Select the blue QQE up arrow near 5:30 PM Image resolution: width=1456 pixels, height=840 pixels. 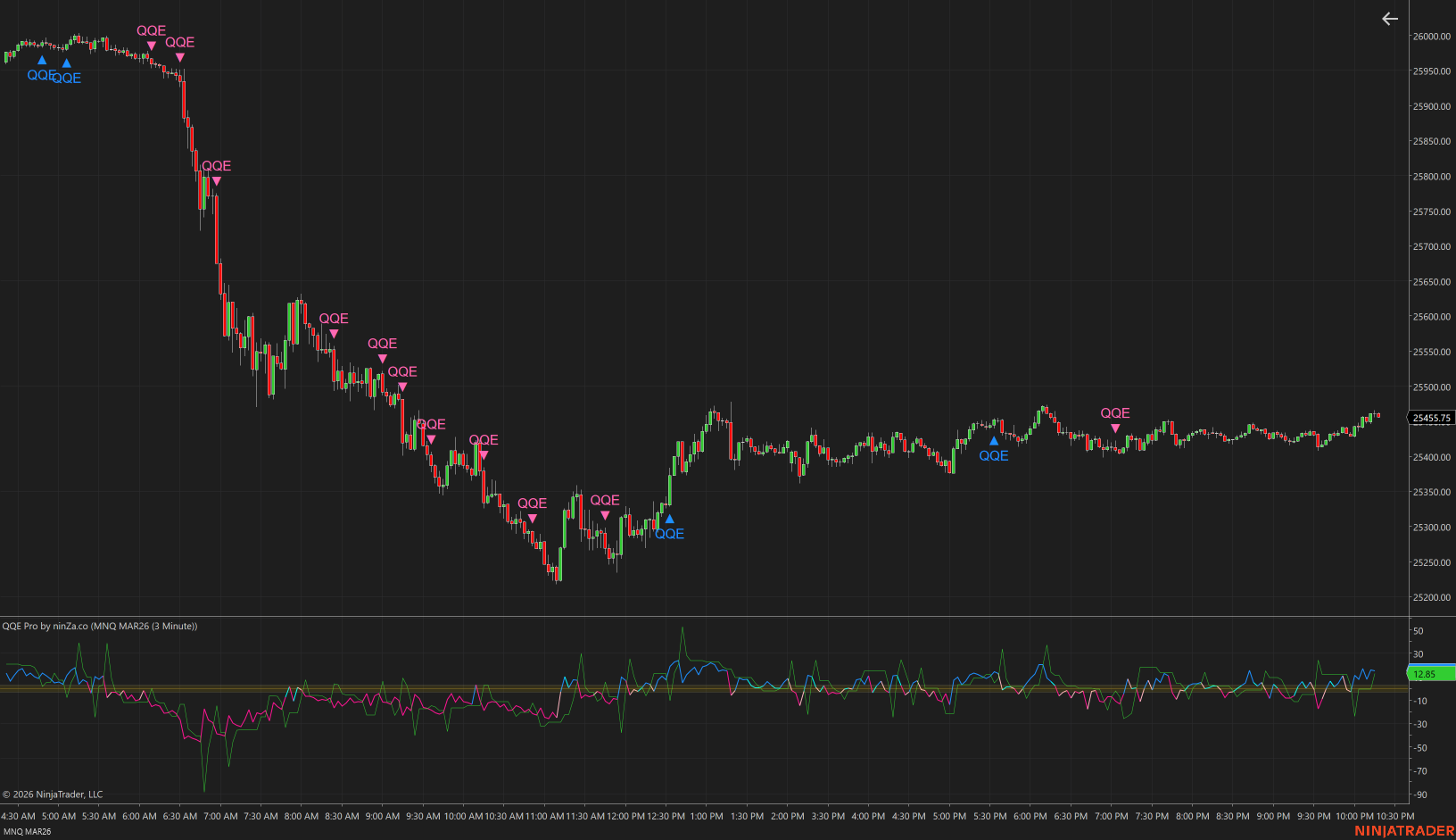(x=993, y=441)
